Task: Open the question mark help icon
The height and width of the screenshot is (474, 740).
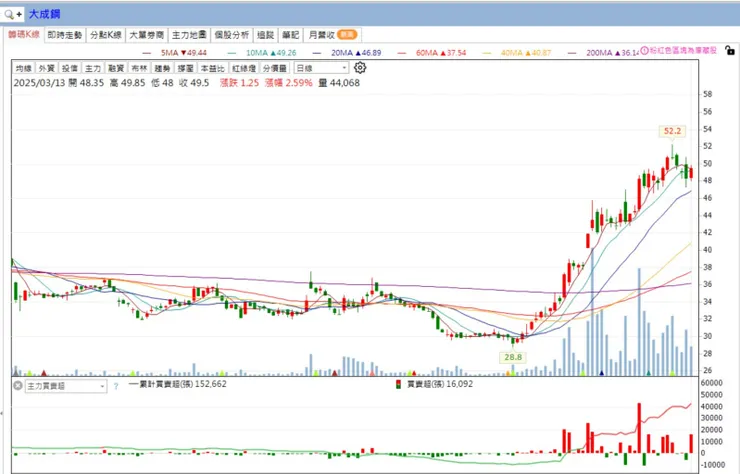Action: pos(116,386)
